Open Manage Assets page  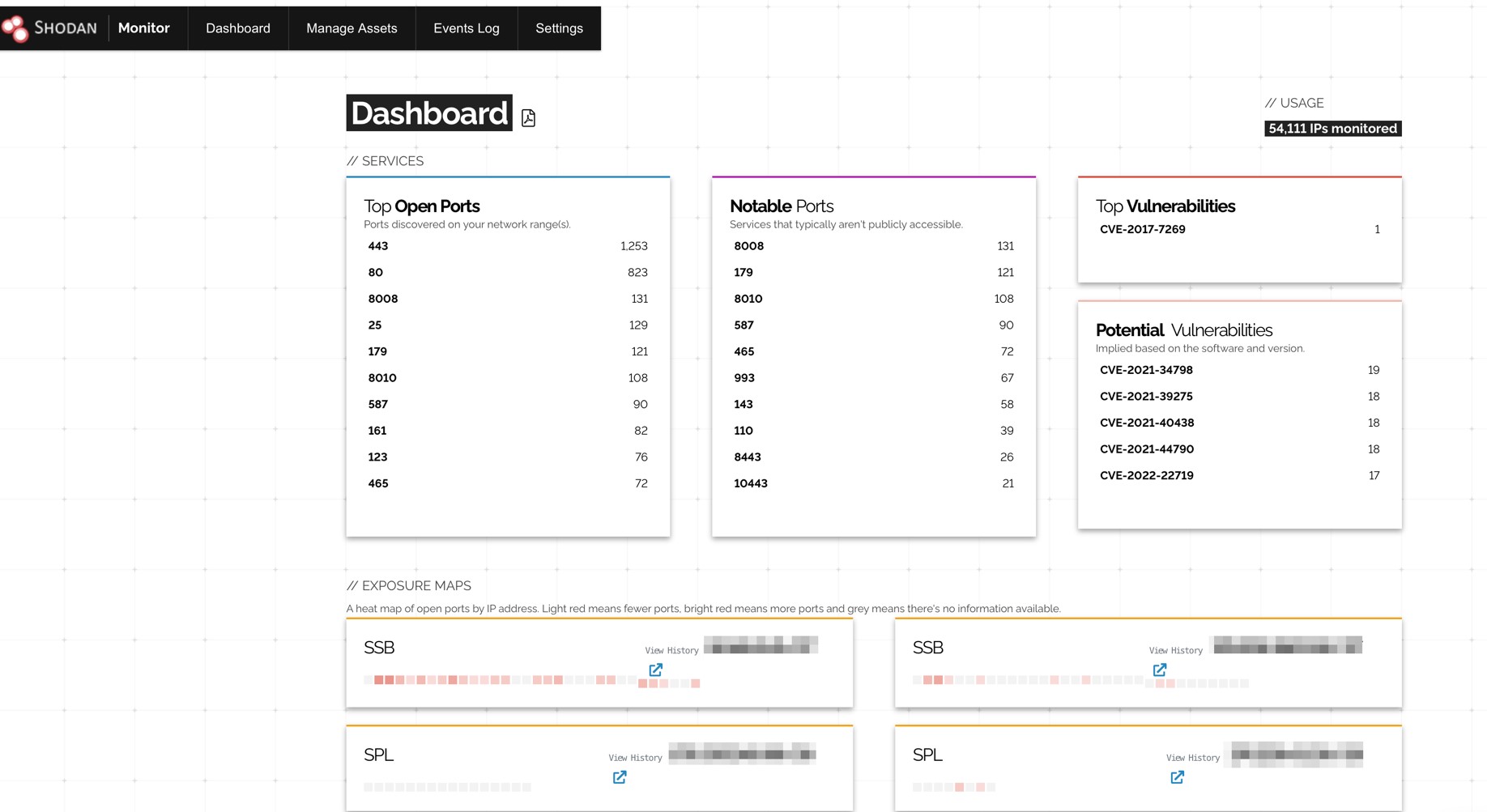pos(352,28)
